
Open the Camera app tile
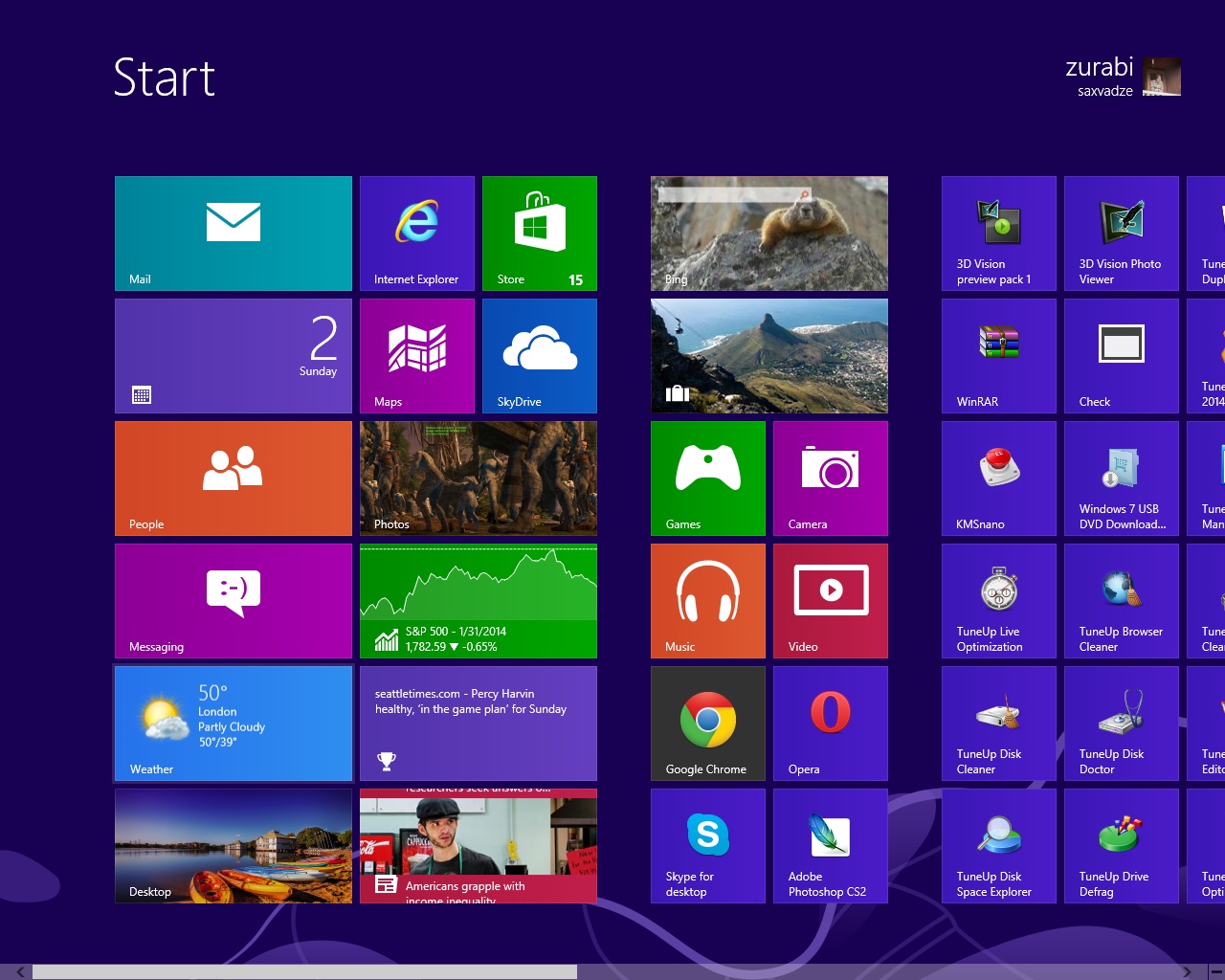click(x=831, y=479)
